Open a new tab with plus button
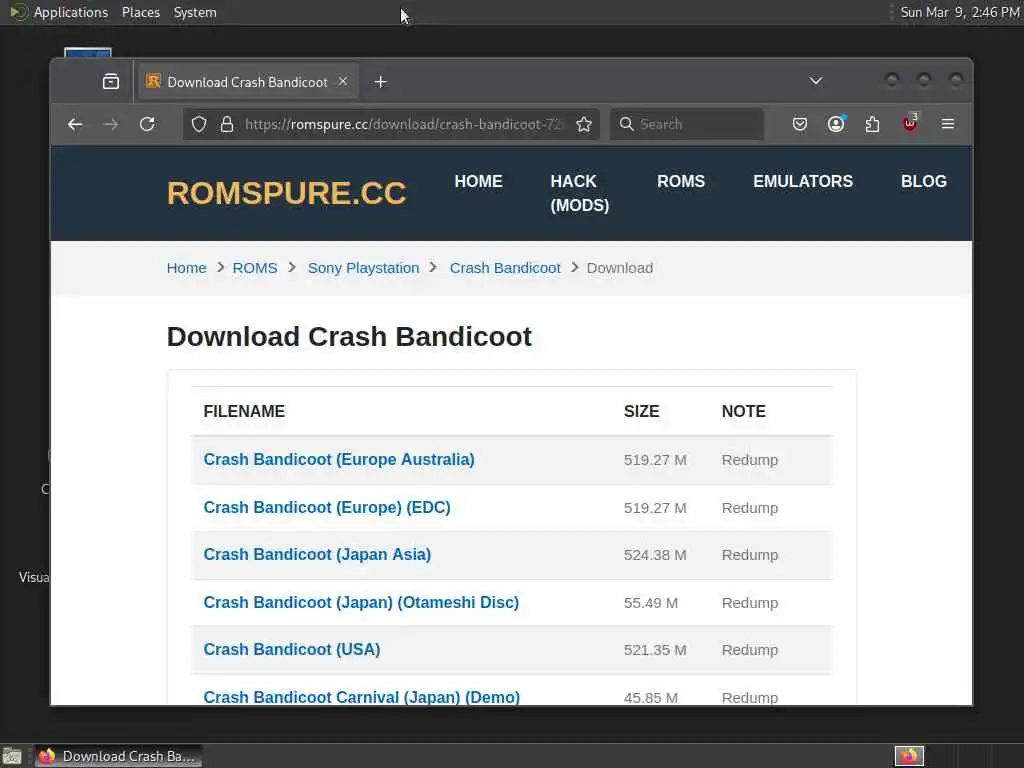1024x768 pixels. click(x=381, y=82)
